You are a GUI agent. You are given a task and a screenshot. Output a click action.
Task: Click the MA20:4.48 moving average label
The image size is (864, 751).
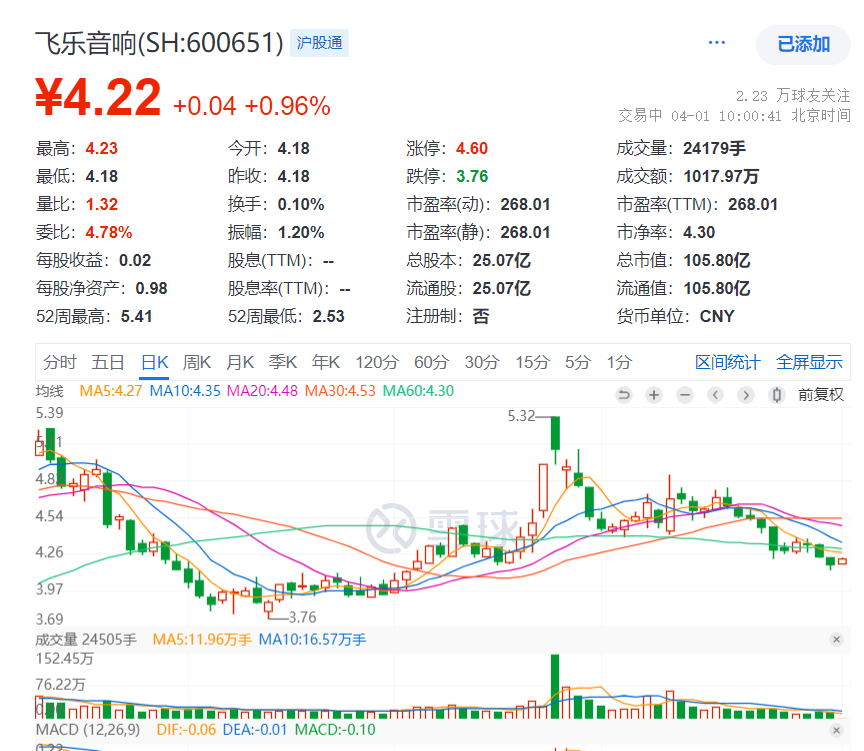(x=262, y=391)
